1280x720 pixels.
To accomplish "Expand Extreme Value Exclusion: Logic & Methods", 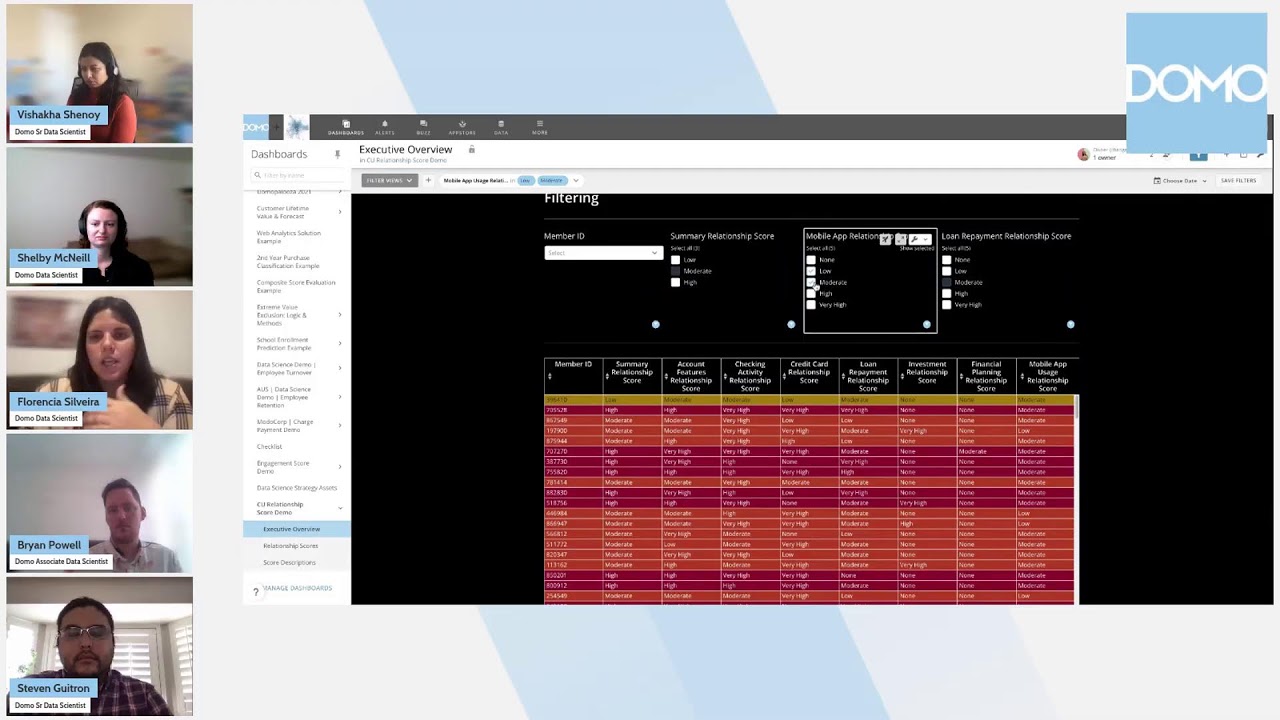I will (339, 315).
